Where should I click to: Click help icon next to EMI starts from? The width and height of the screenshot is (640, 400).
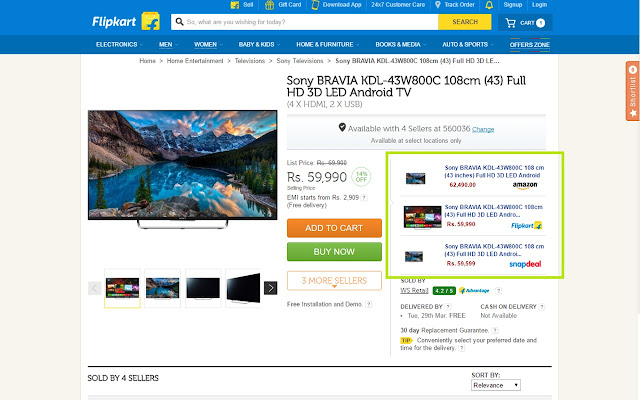point(364,198)
